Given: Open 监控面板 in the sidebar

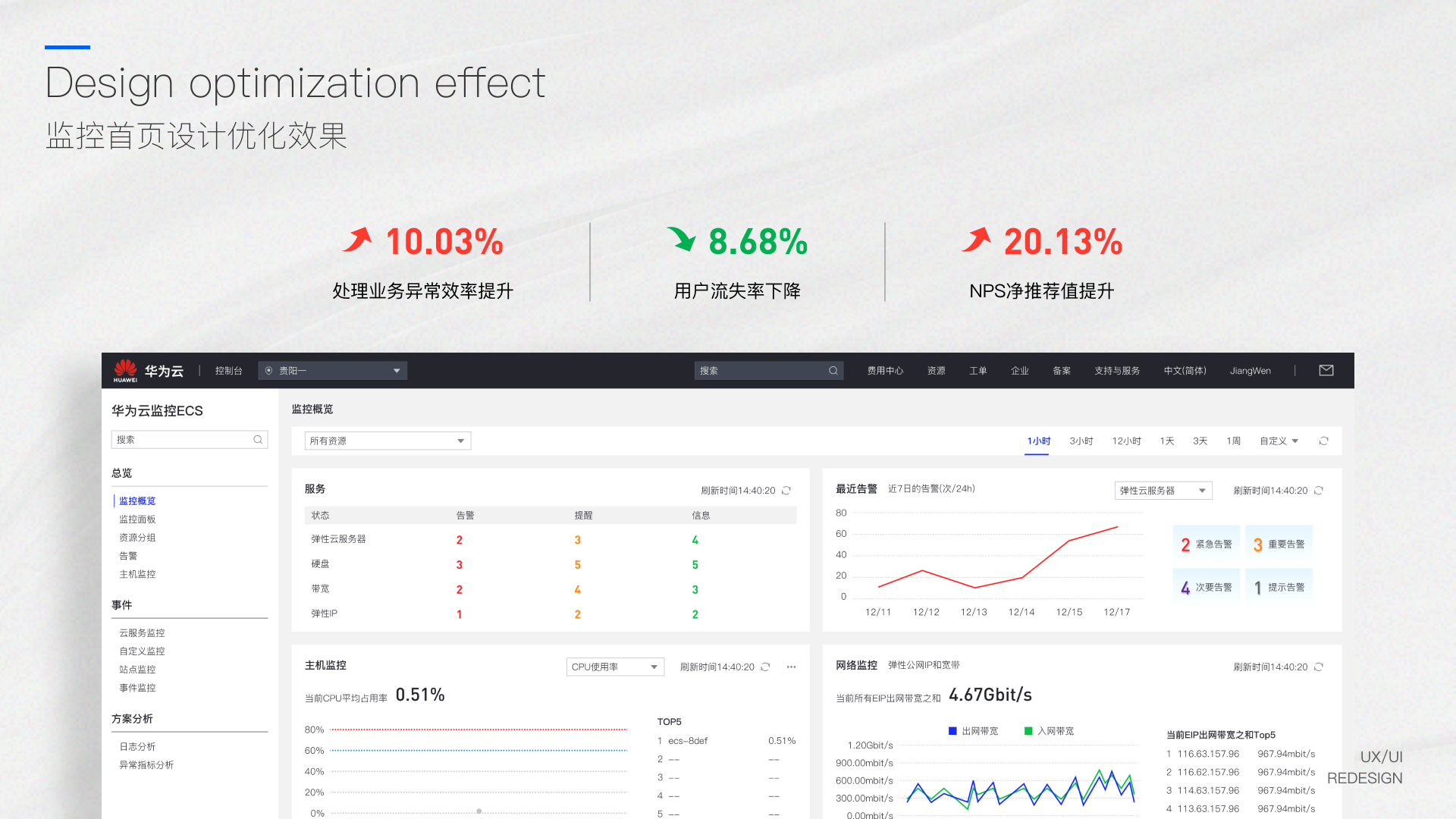Looking at the screenshot, I should tap(137, 519).
